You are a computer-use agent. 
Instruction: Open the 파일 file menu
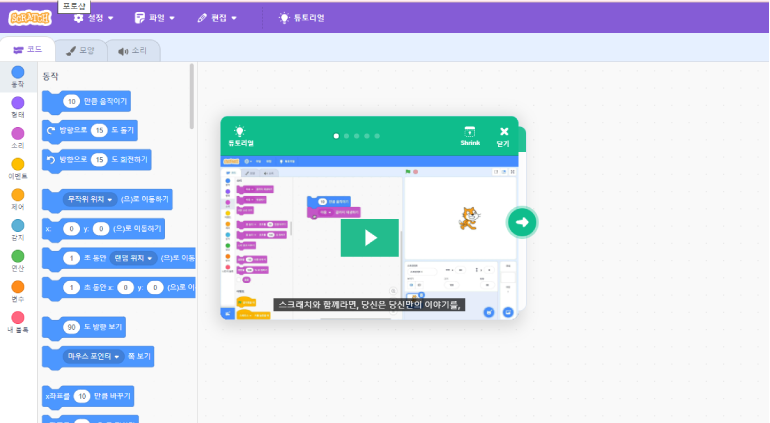point(155,18)
